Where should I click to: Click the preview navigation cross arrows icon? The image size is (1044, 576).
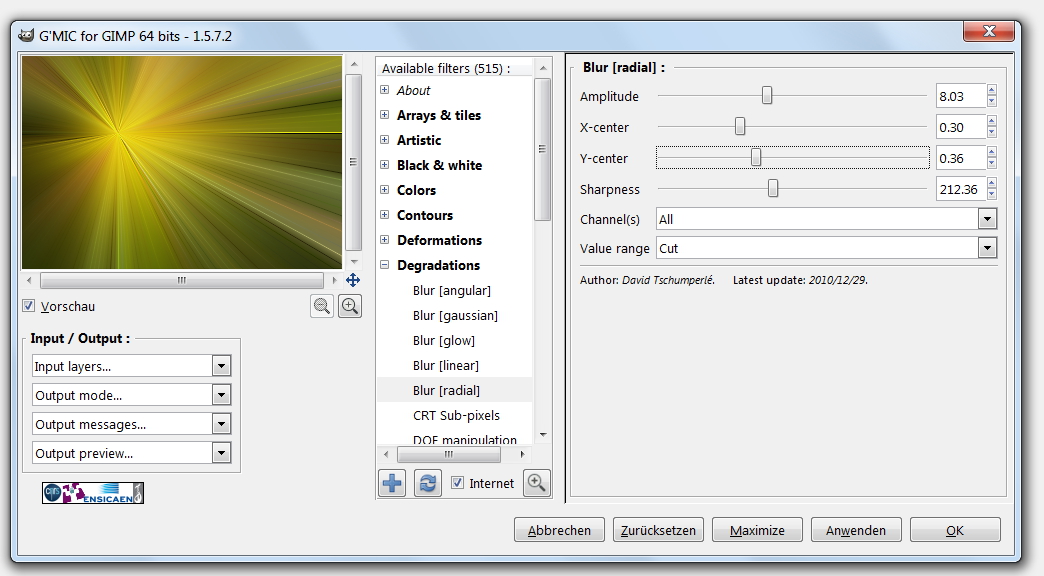(x=353, y=281)
